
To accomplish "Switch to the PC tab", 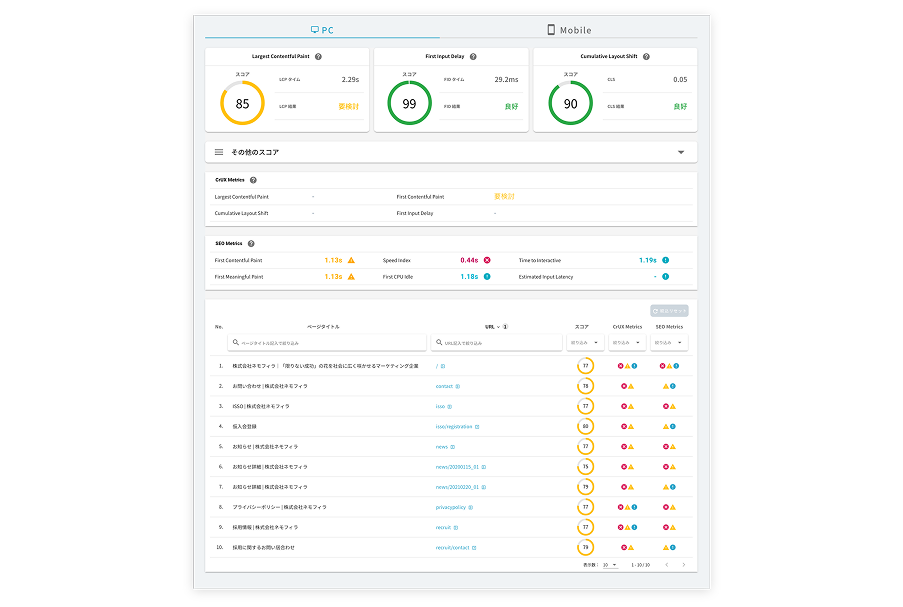I will (x=322, y=30).
